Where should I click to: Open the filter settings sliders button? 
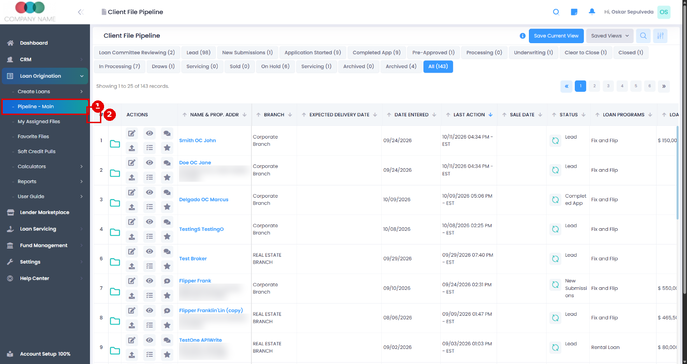(660, 36)
